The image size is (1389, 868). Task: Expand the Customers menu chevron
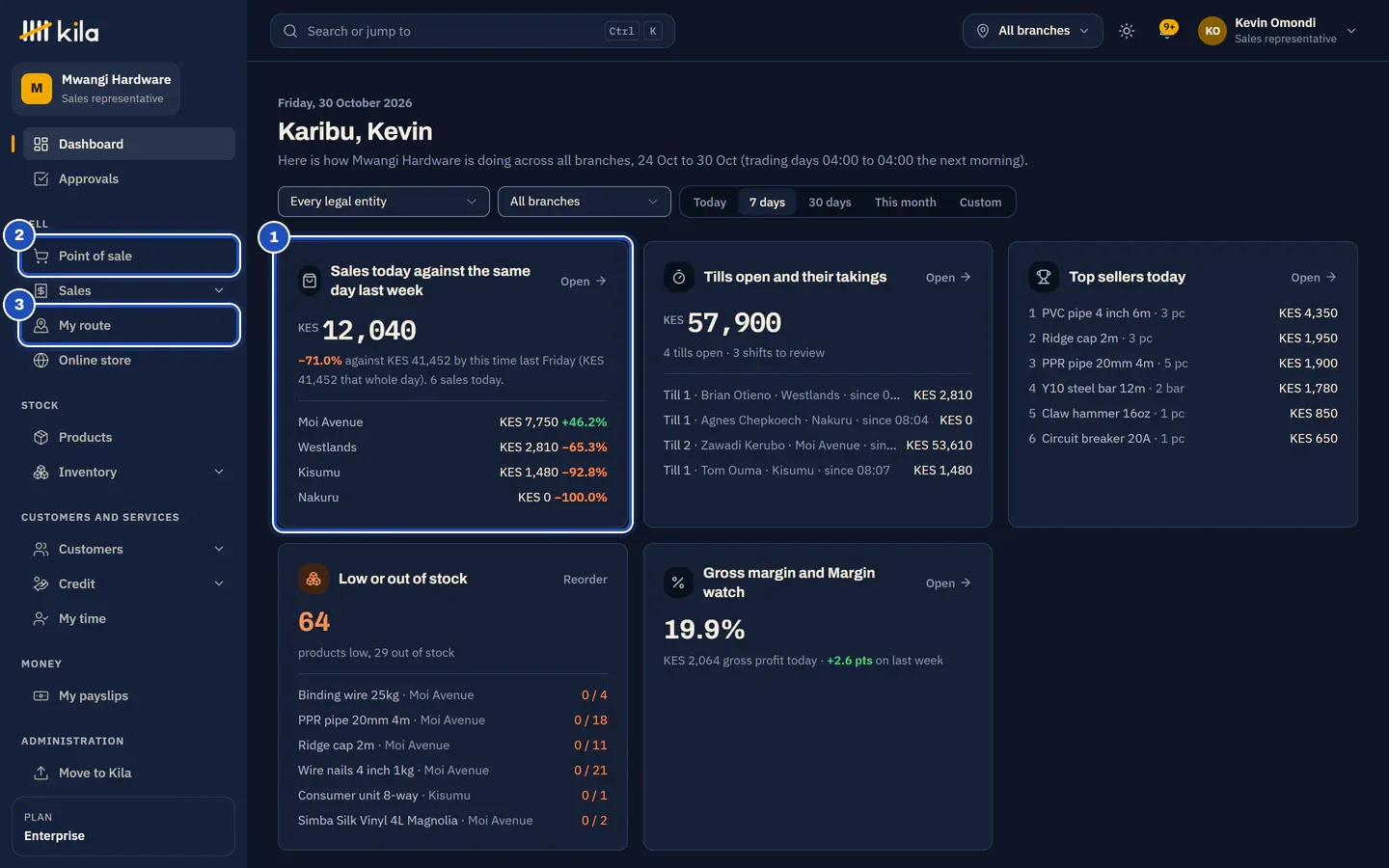(x=219, y=549)
